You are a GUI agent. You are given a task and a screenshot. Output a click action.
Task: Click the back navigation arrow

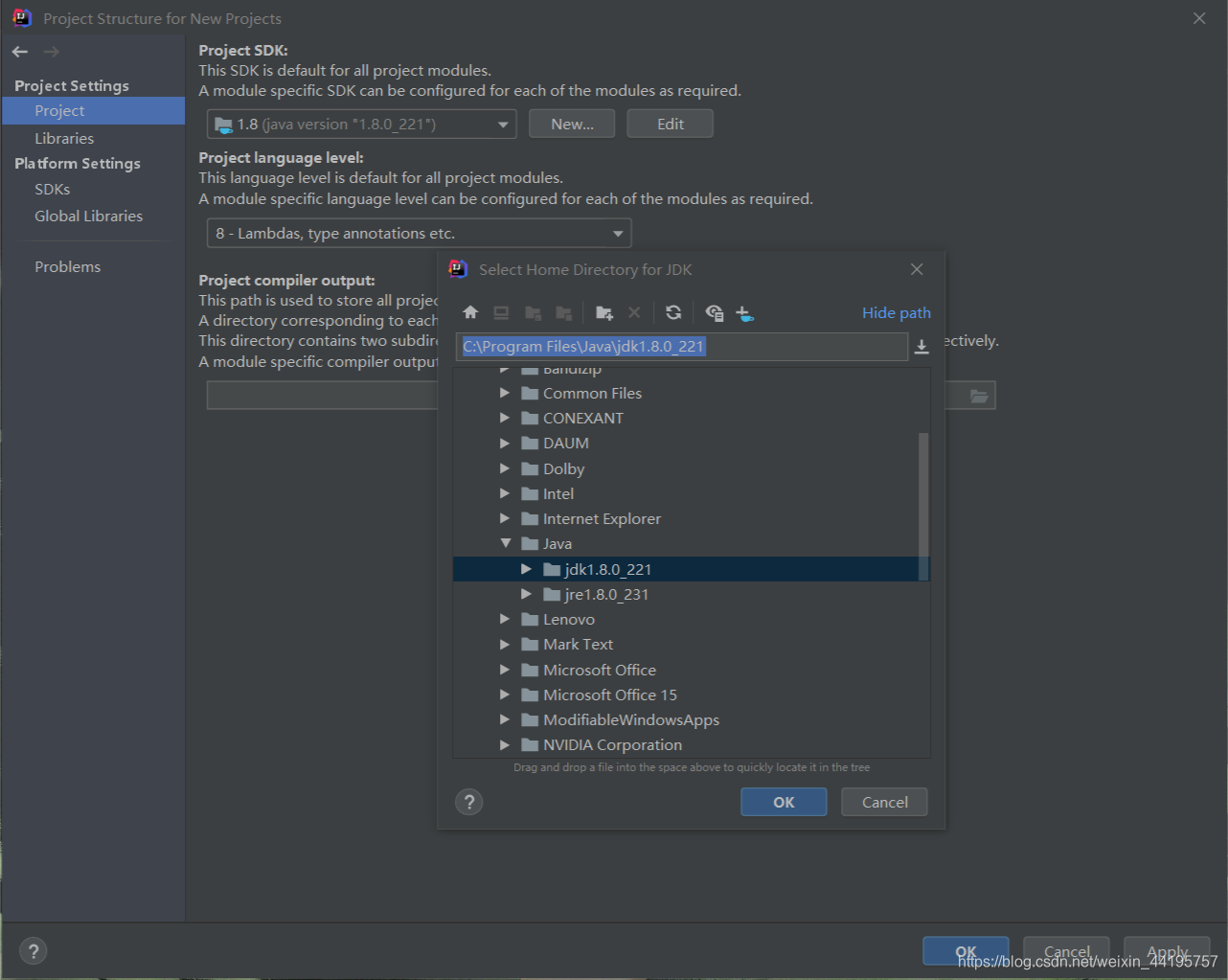point(20,52)
